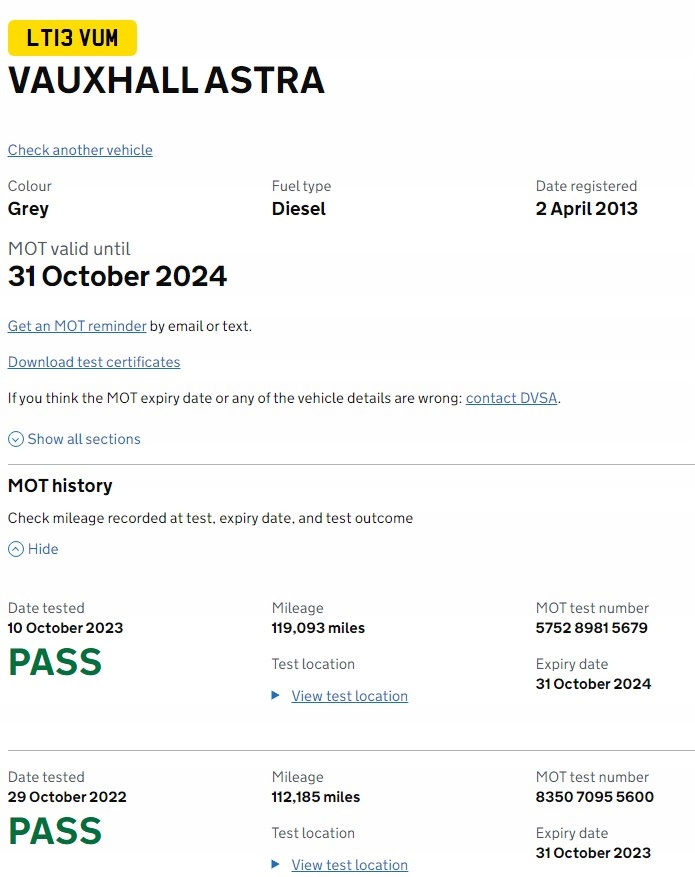The width and height of the screenshot is (695, 877).
Task: Click the PASS result for 10 October 2023
Action: pyautogui.click(x=55, y=662)
